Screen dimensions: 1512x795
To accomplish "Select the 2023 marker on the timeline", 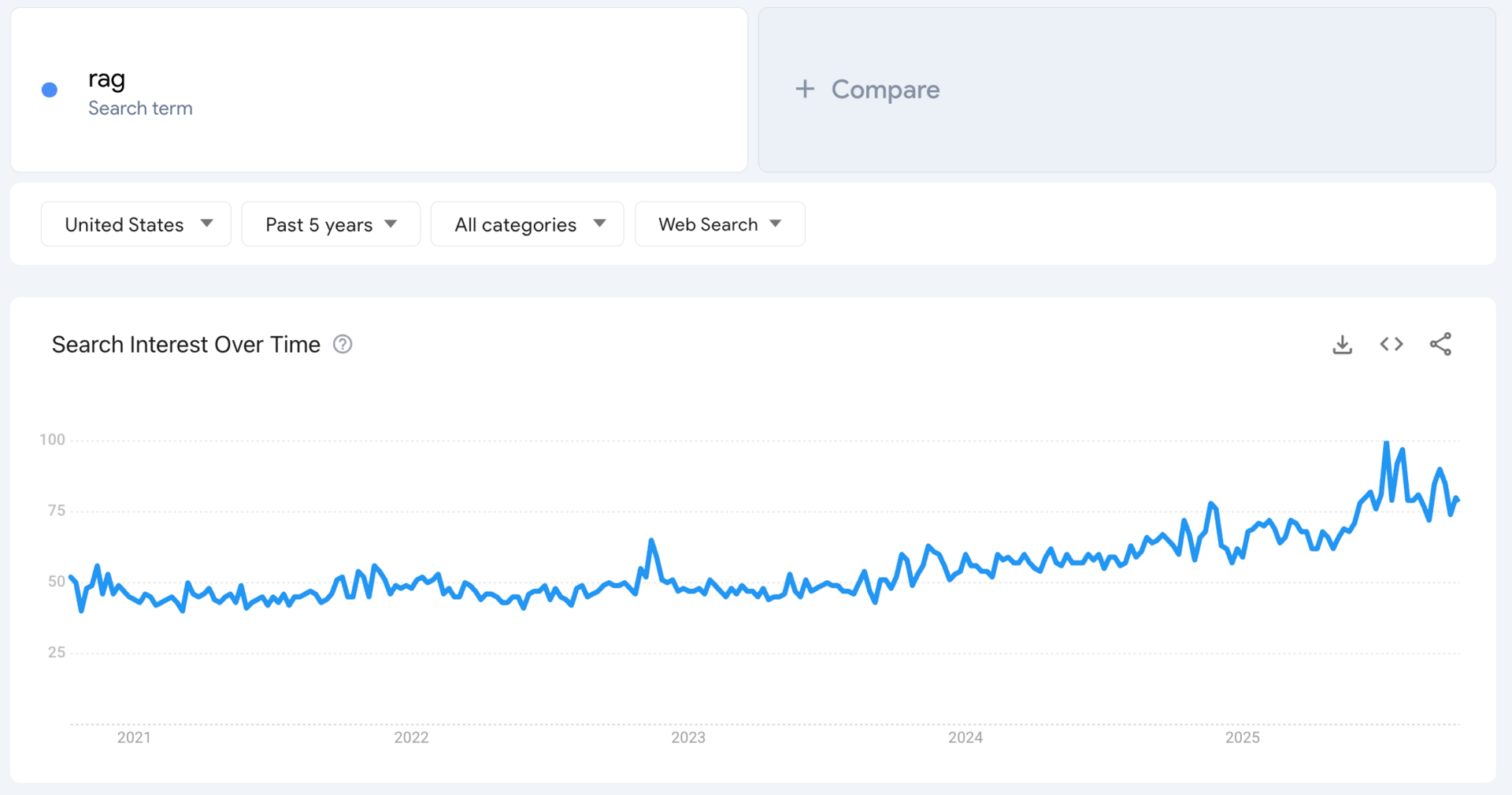I will point(688,738).
